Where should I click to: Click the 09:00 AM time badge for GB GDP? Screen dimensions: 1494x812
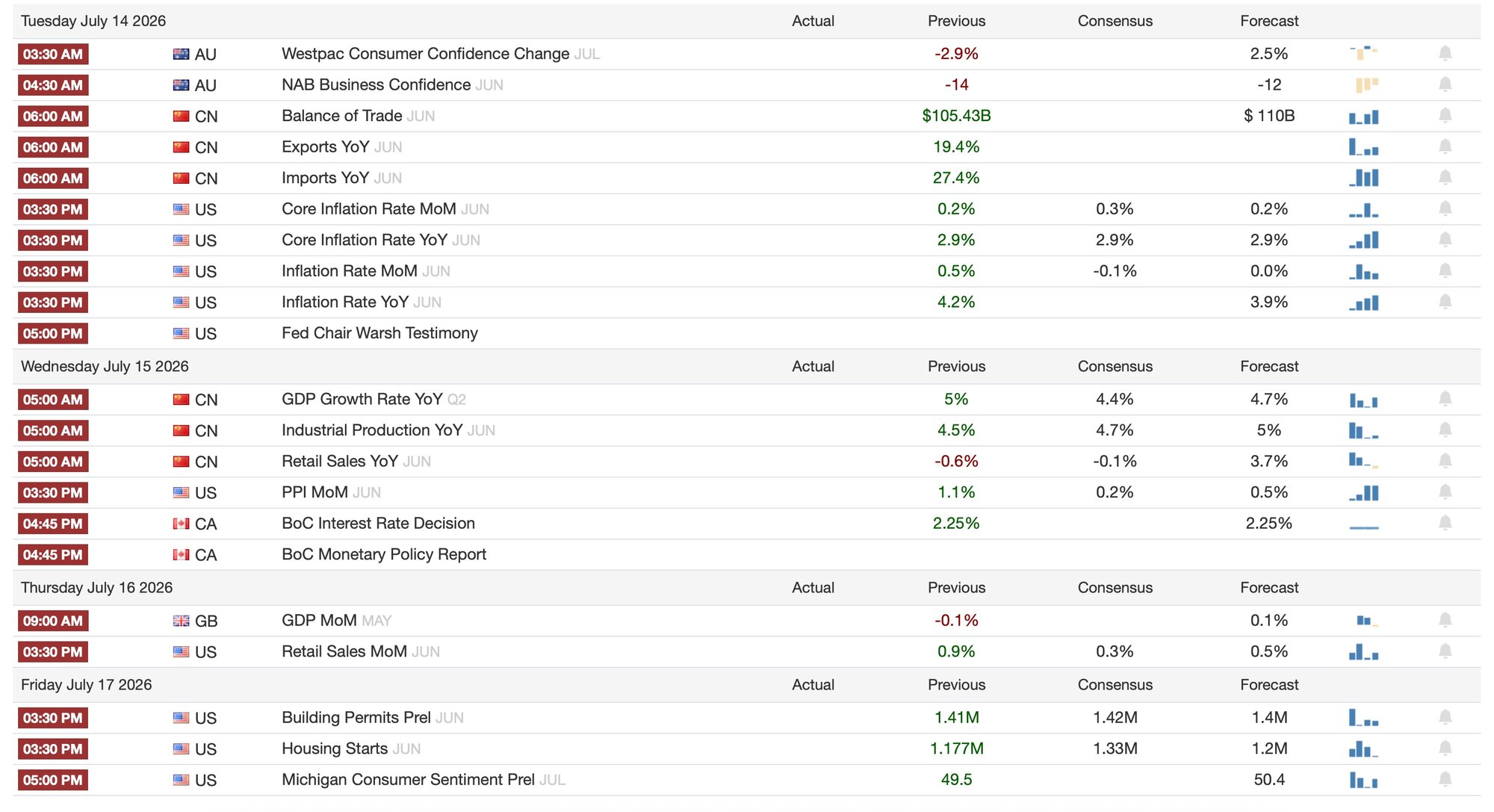coord(52,621)
